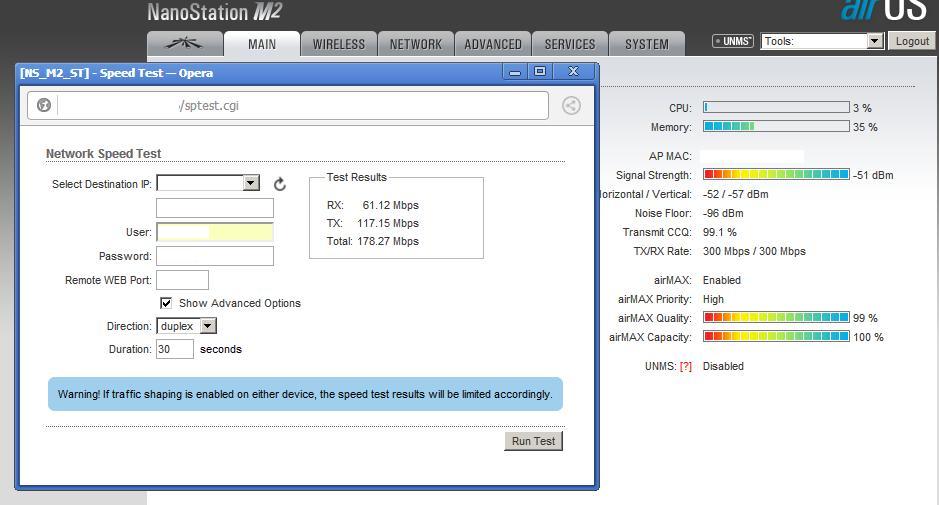Screen dimensions: 939x505
Task: Click the airMAX Capacity bar
Action: [776, 337]
